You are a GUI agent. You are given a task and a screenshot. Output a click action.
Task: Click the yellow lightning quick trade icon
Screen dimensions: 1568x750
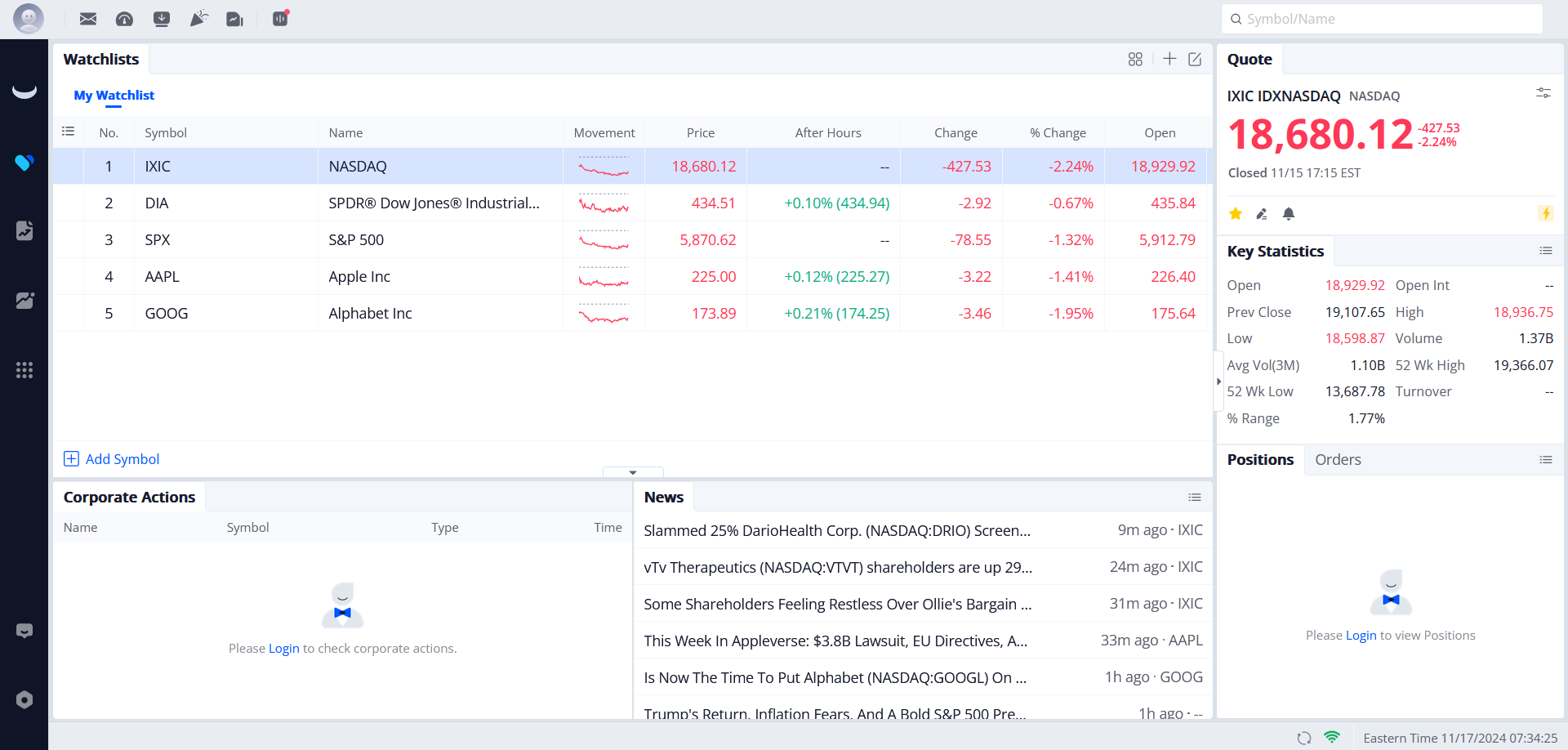1546,213
